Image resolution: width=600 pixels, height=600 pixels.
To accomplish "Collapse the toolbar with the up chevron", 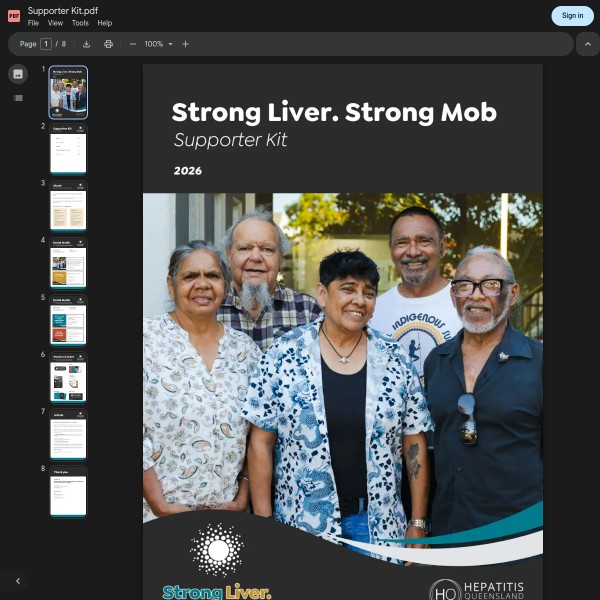I will (x=587, y=44).
